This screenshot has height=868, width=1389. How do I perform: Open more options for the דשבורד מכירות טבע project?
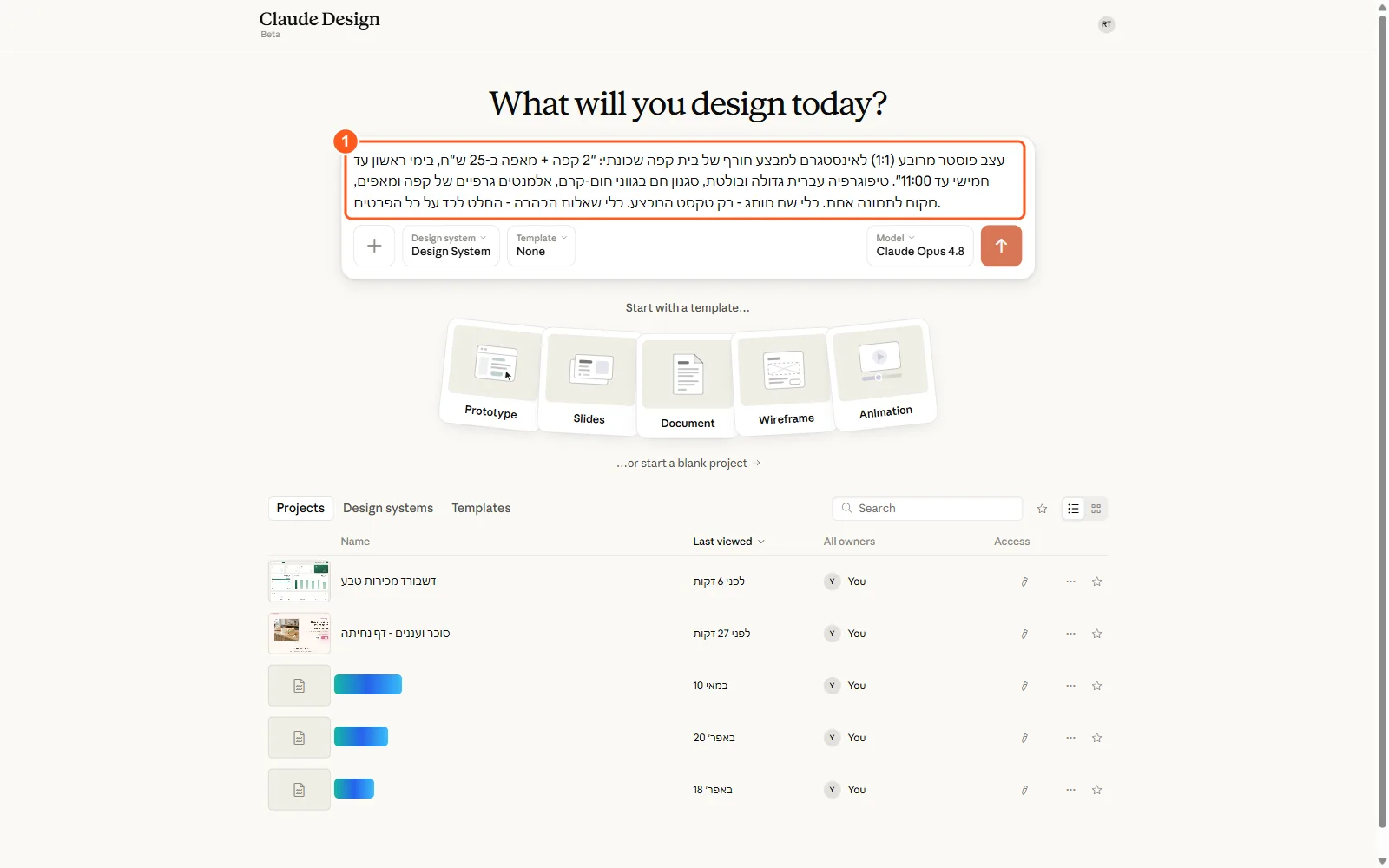pyautogui.click(x=1070, y=582)
